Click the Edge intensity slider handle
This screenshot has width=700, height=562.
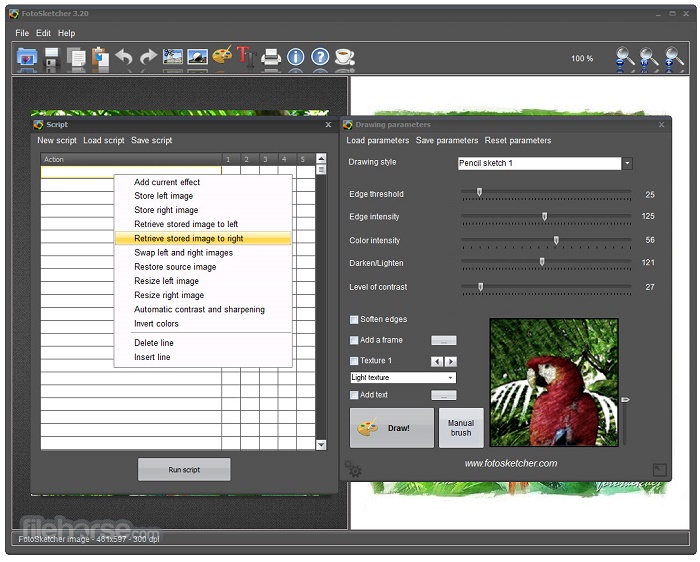545,216
